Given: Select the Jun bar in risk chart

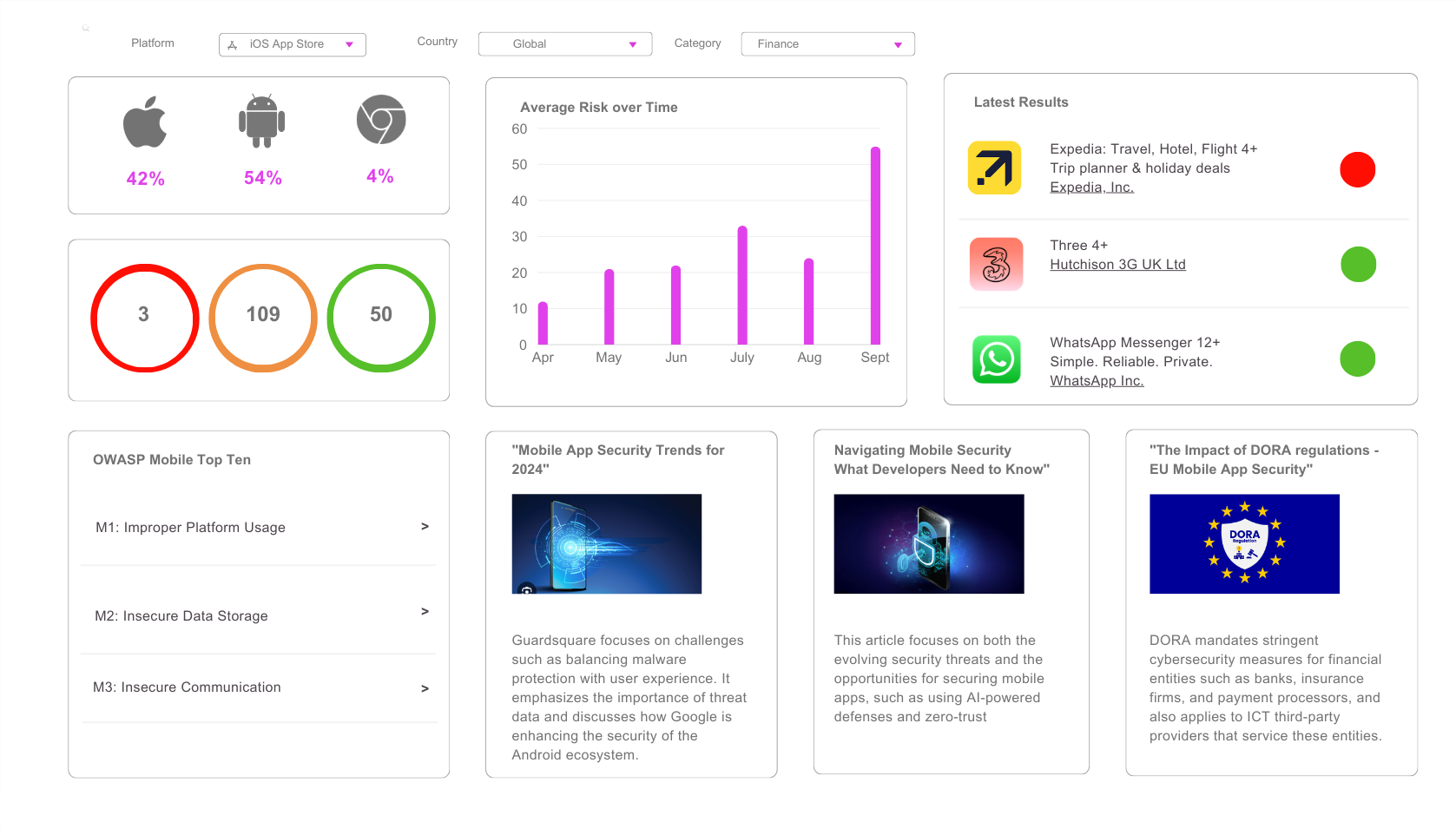Looking at the screenshot, I should (675, 305).
